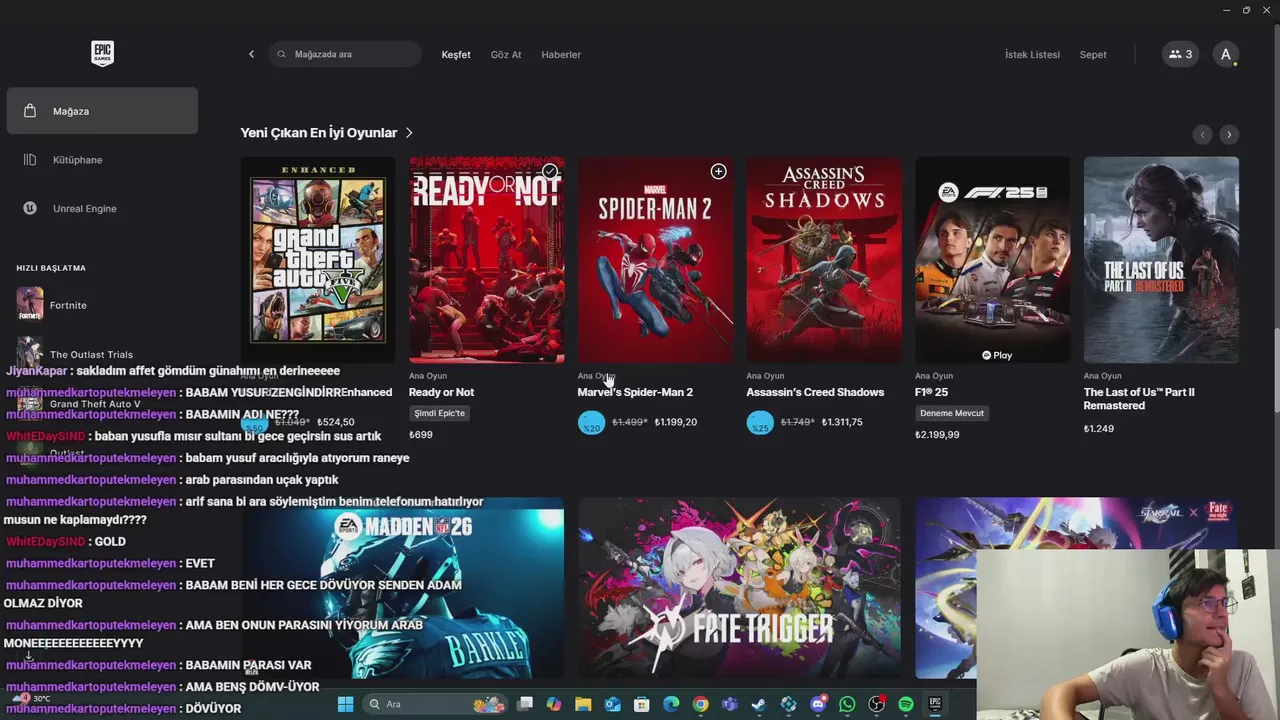Switch to the Göz At tab
This screenshot has height=720, width=1280.
506,54
